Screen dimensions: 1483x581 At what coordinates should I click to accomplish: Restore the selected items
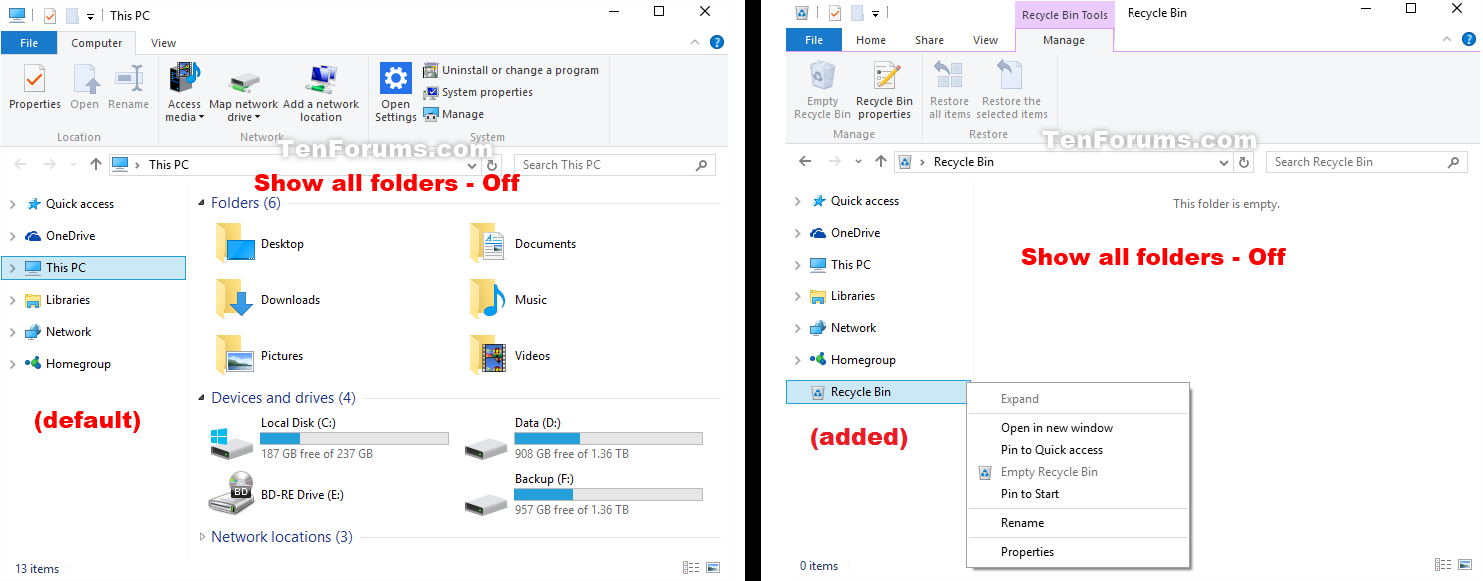1011,90
